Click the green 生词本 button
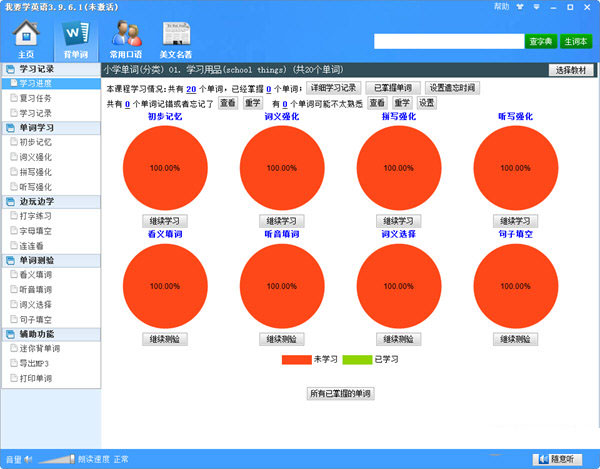The width and height of the screenshot is (600, 469). pos(576,41)
